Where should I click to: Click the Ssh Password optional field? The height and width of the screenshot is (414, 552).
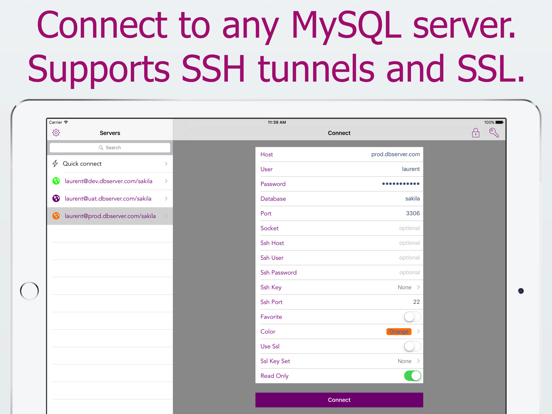(x=339, y=272)
